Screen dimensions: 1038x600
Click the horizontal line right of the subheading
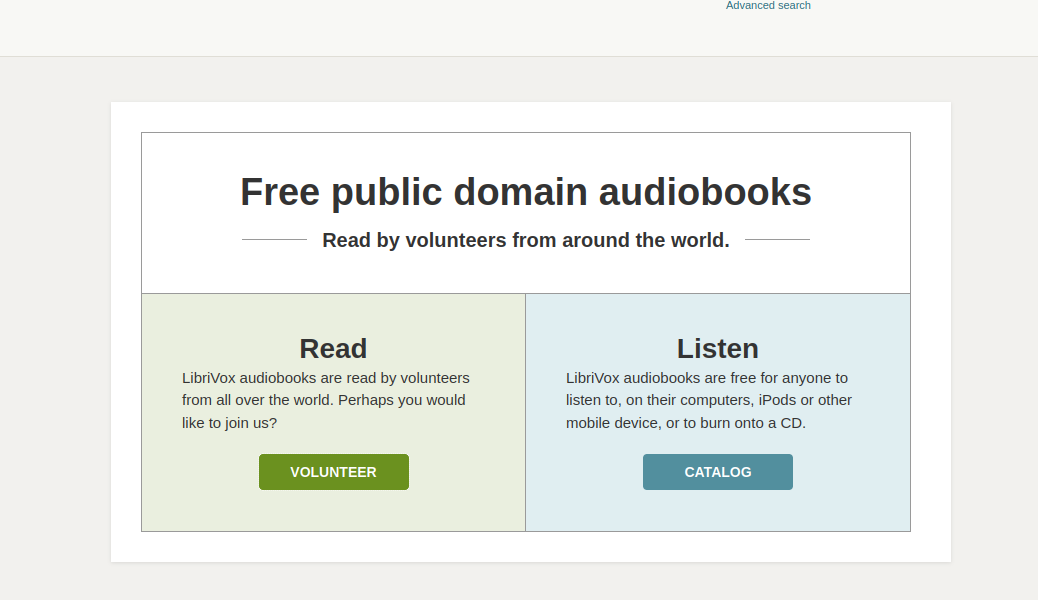pyautogui.click(x=777, y=240)
